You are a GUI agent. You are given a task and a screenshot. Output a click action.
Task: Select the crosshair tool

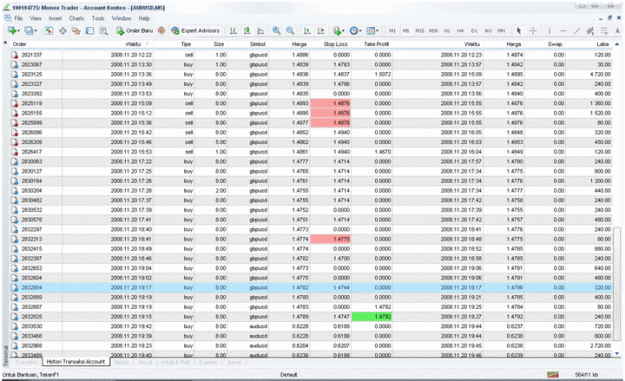[x=533, y=31]
